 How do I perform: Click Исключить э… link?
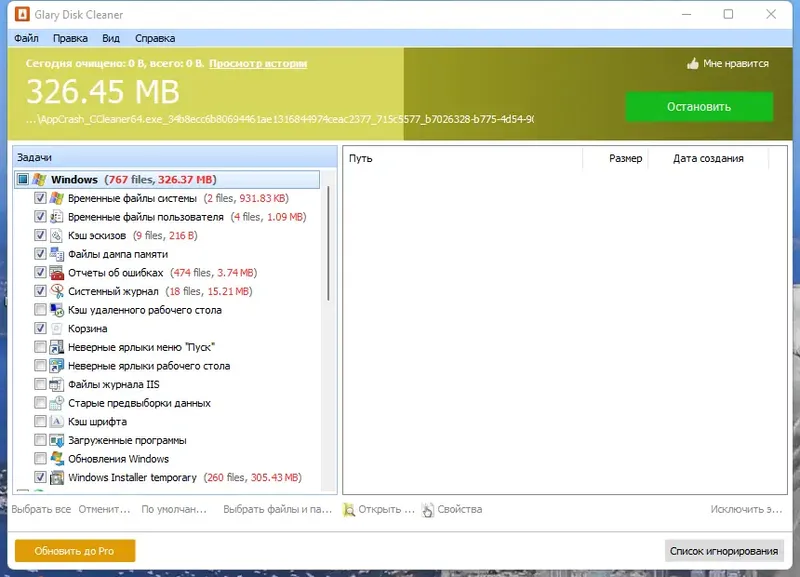pyautogui.click(x=746, y=509)
